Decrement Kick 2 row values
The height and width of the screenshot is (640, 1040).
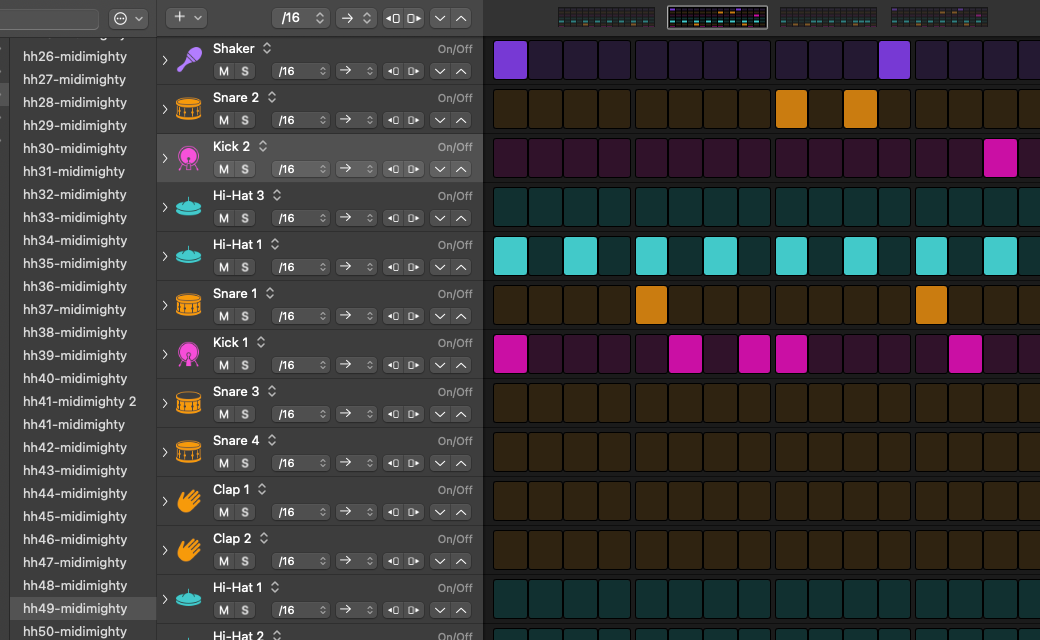click(x=440, y=169)
